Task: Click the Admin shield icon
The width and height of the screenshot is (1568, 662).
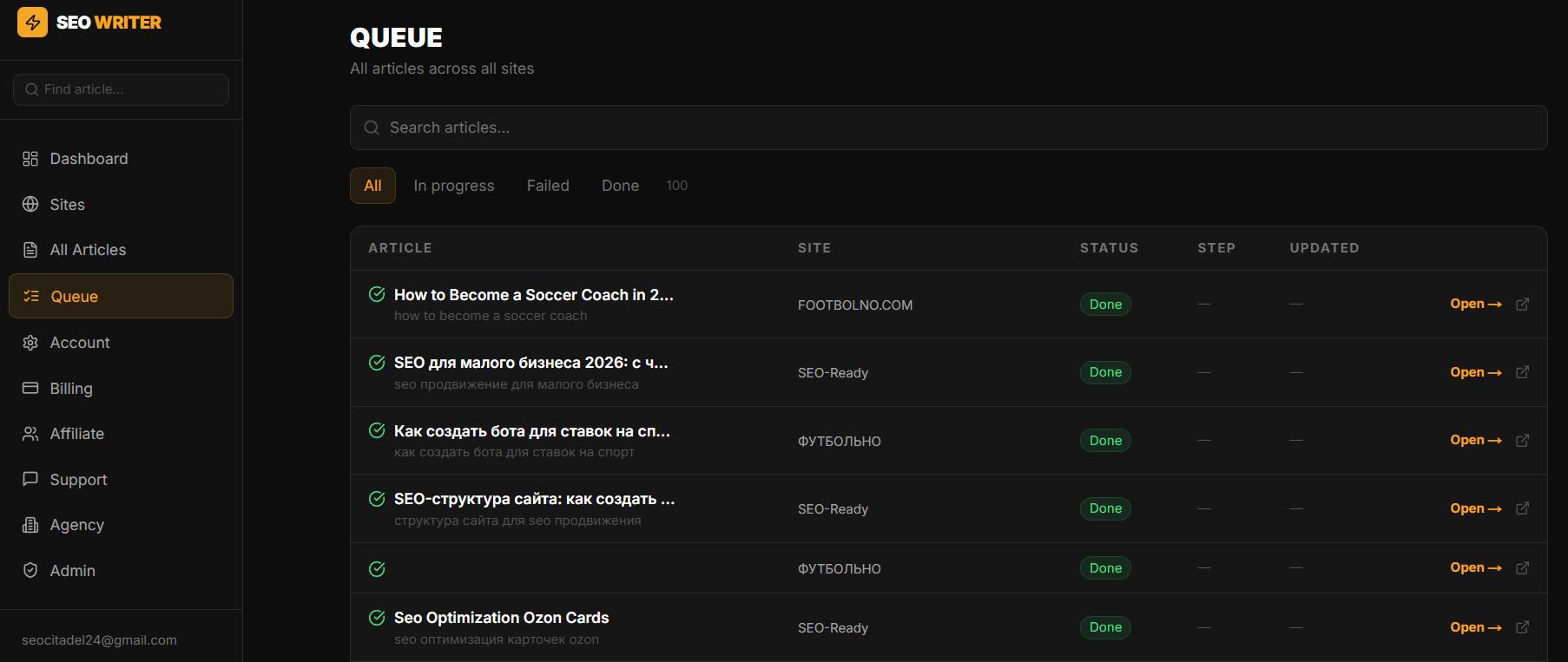Action: click(30, 570)
